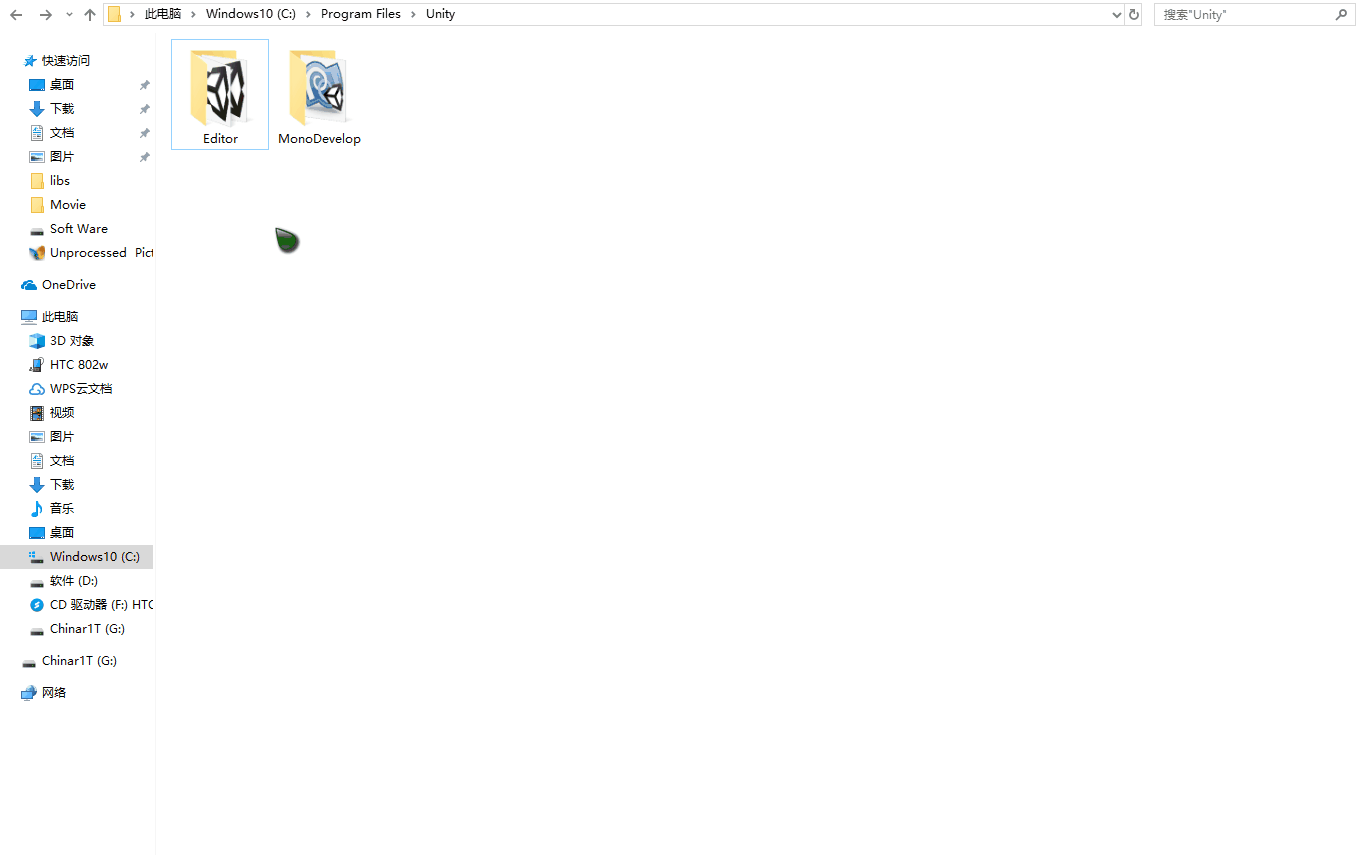
Task: Navigate to Windows10 (C:) breadcrumb
Action: coord(250,14)
